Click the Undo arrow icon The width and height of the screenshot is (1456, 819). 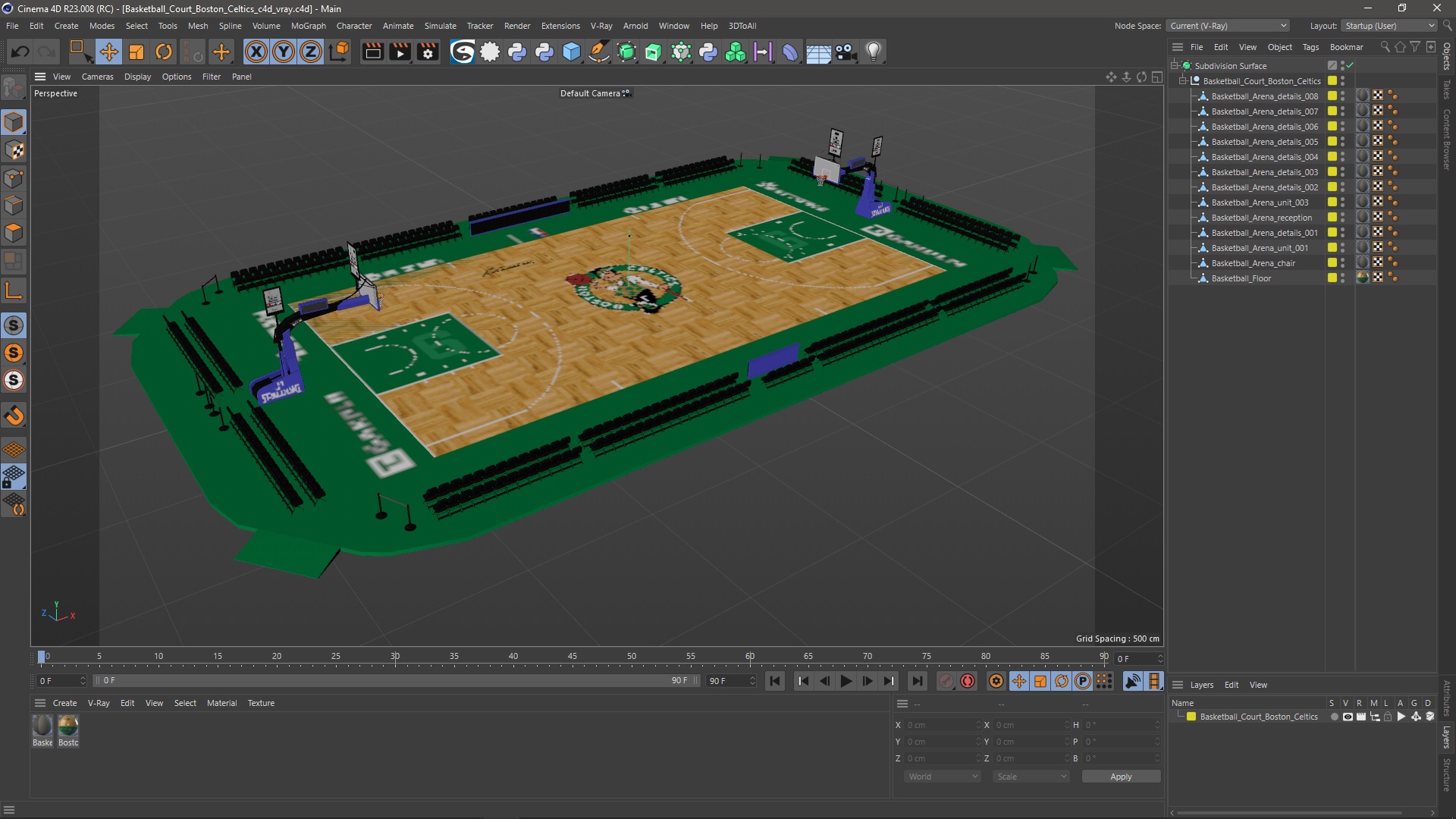[20, 52]
